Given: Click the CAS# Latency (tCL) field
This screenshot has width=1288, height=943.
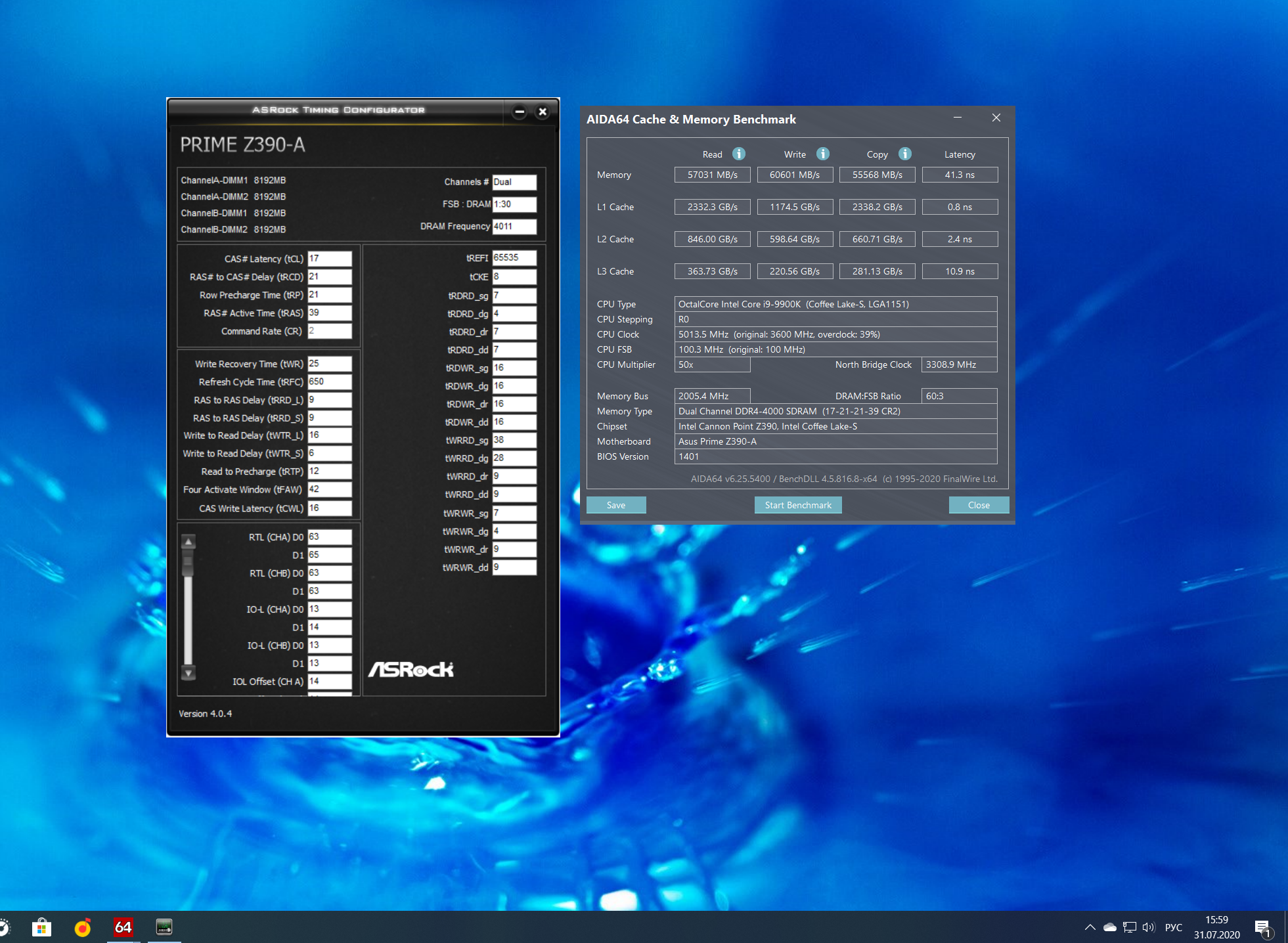Looking at the screenshot, I should click(x=330, y=259).
